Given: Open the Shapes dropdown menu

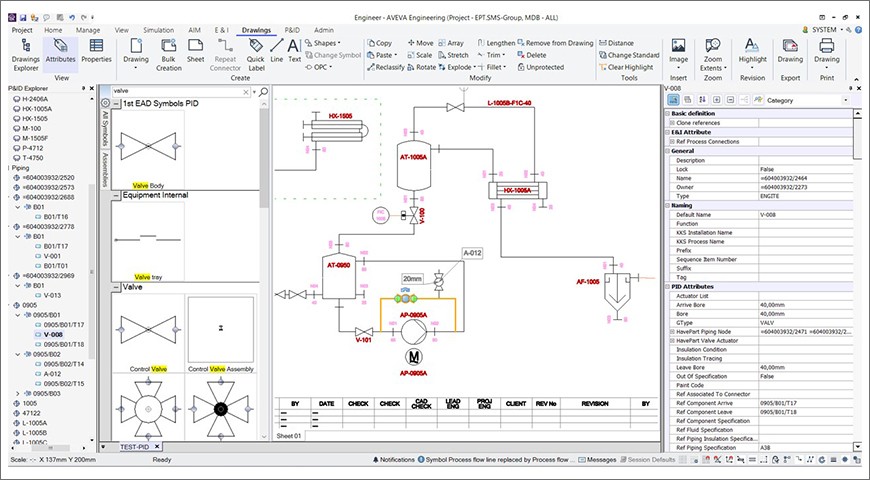Looking at the screenshot, I should point(323,43).
